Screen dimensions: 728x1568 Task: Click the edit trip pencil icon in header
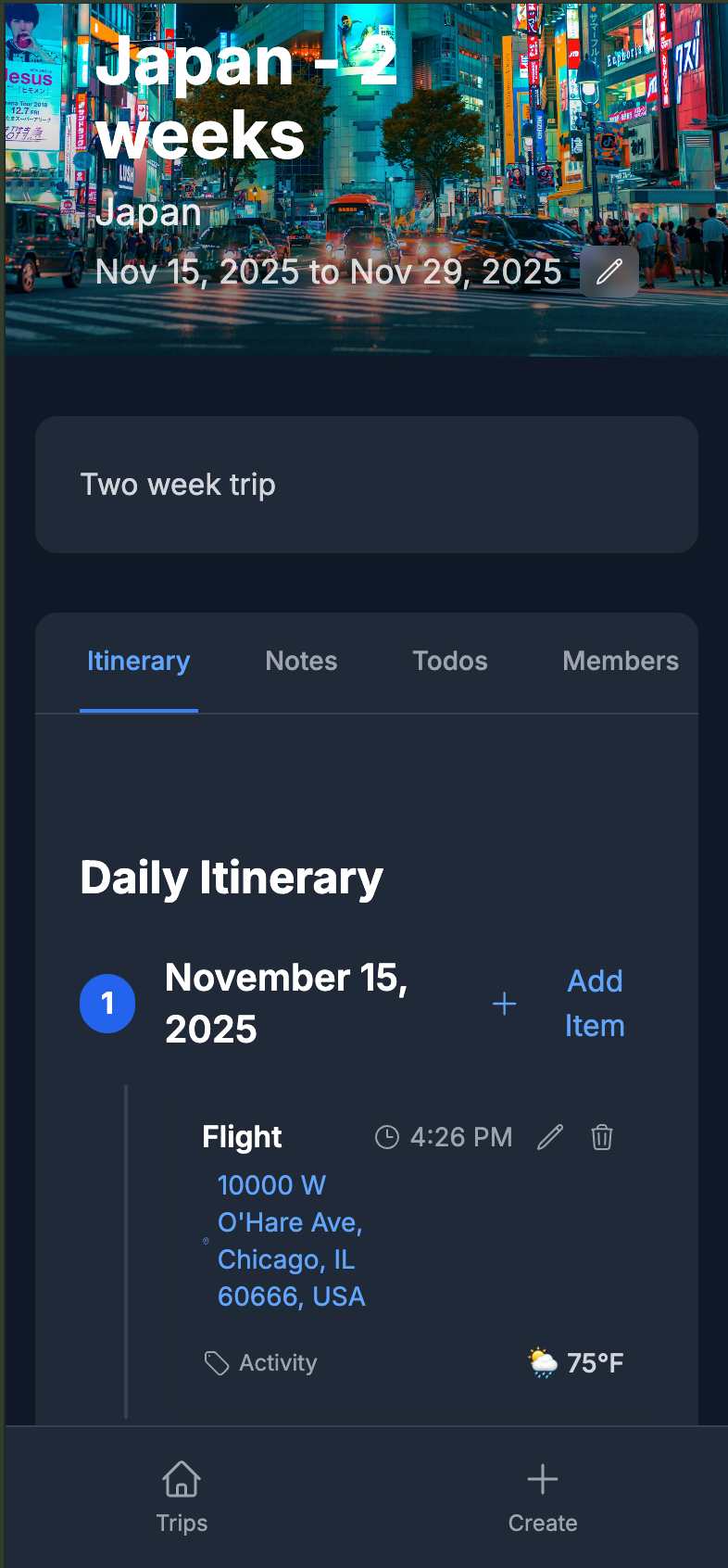[609, 272]
